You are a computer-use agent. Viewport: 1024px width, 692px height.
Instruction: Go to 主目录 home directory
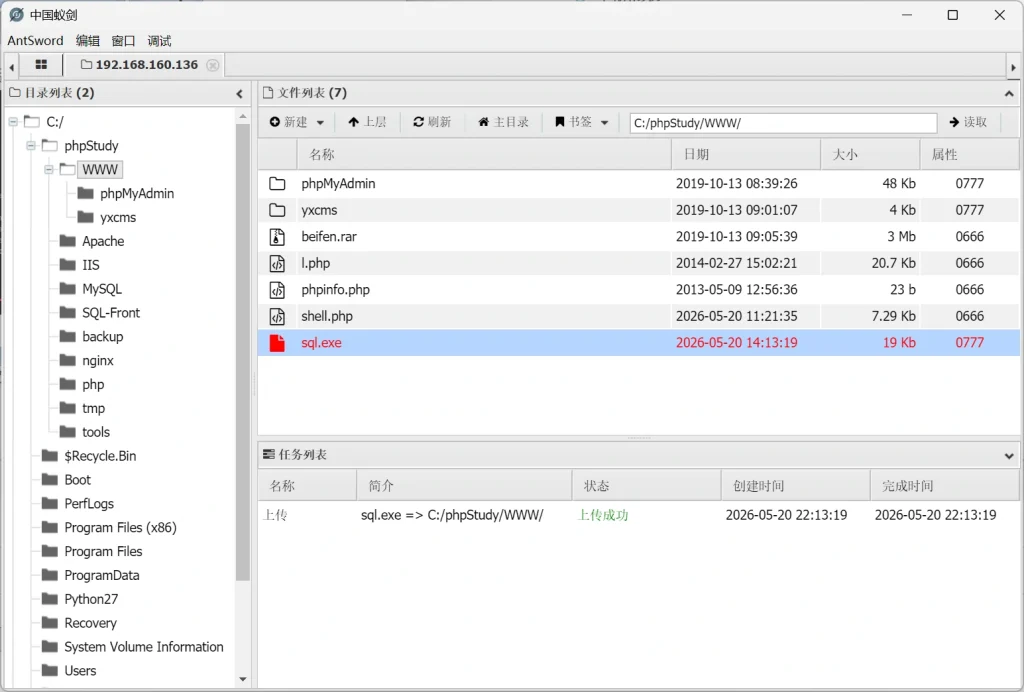pos(503,122)
